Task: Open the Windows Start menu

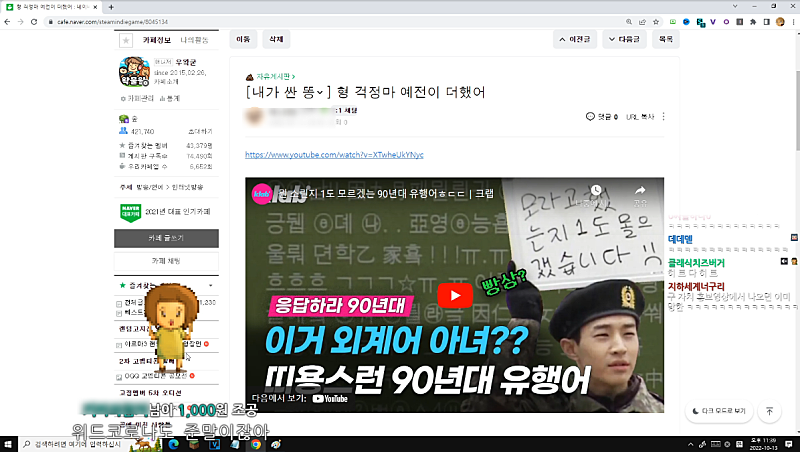Action: click(x=8, y=444)
